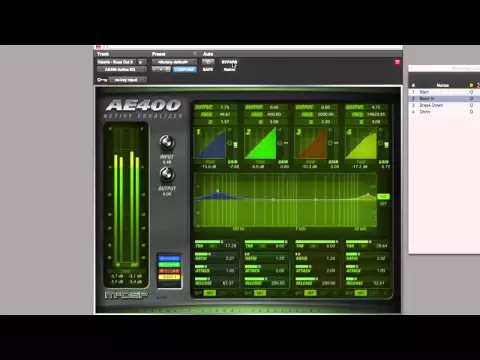The height and width of the screenshot is (360, 480).
Task: Click band 1 node on EQ graph
Action: click(x=218, y=191)
